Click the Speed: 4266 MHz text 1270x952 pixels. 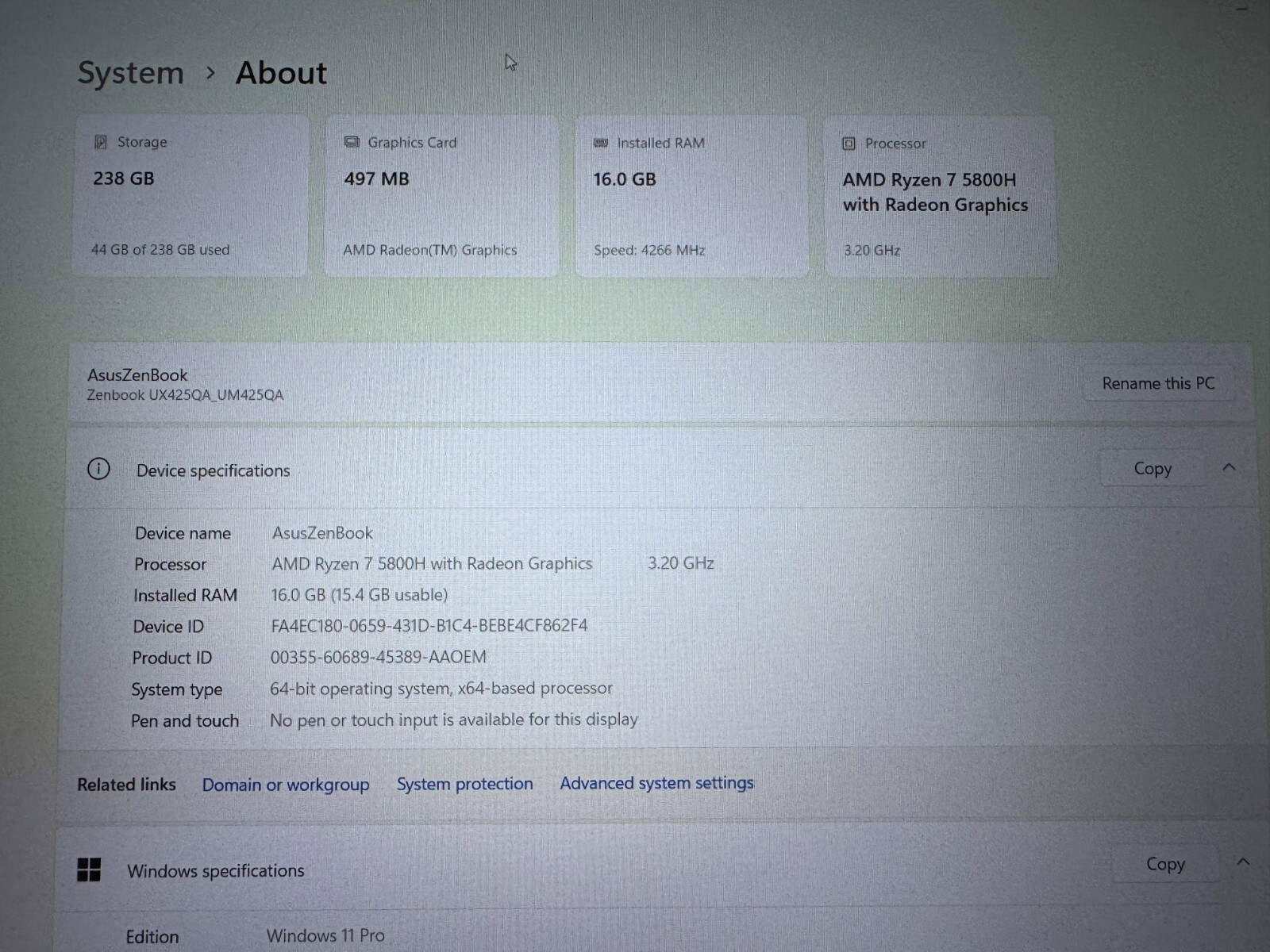(x=649, y=250)
